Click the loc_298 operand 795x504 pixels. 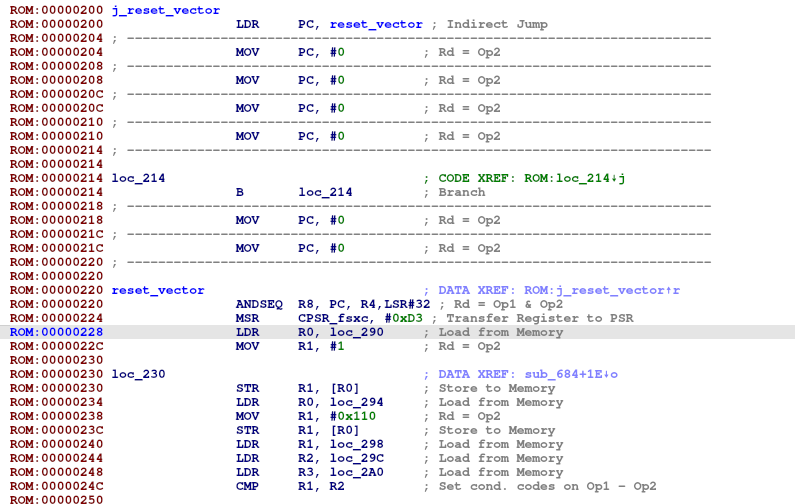(356, 444)
